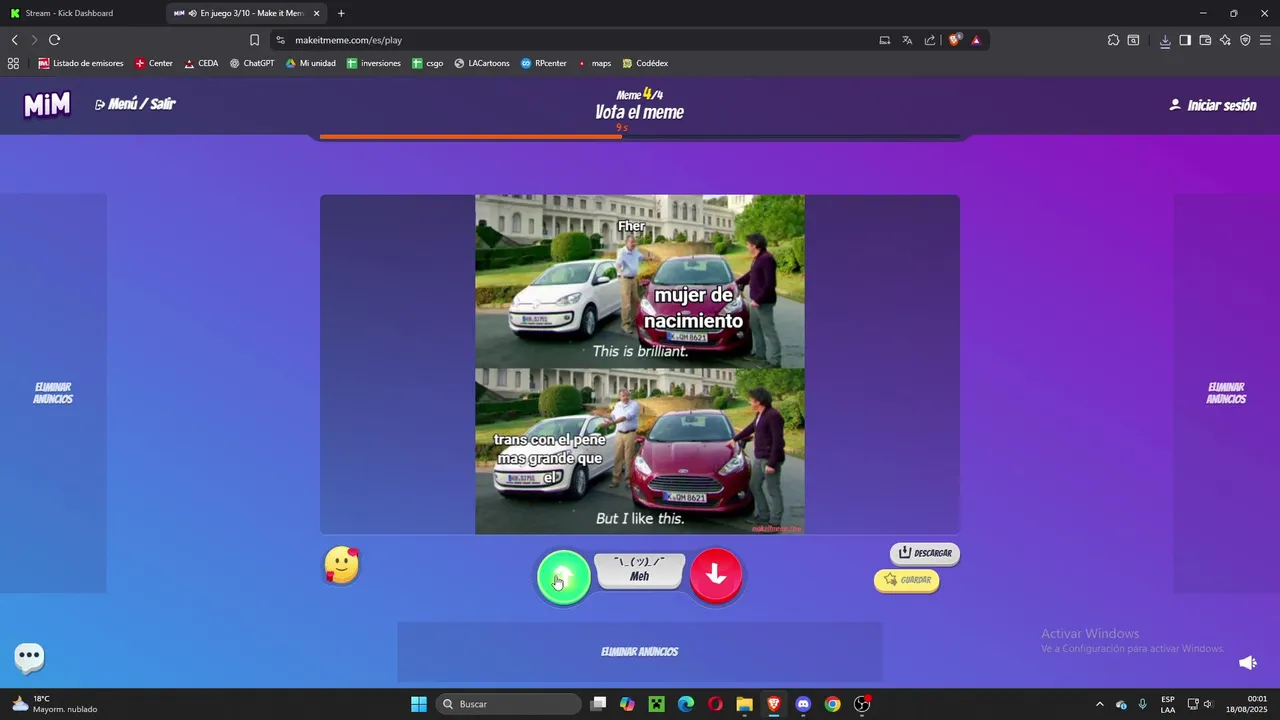The image size is (1280, 720).
Task: Click the Brave VPN shield icon
Action: pos(1245,40)
